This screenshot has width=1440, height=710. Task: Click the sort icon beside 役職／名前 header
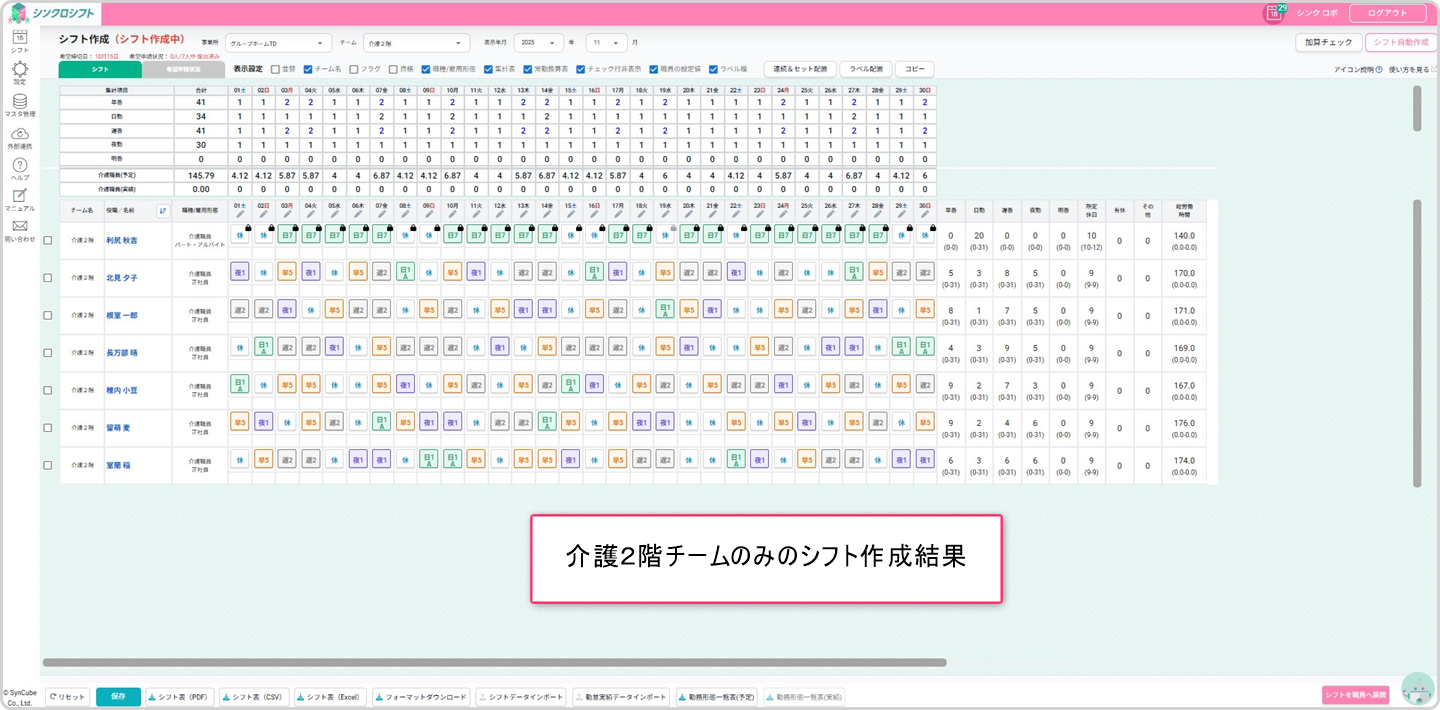coord(163,210)
